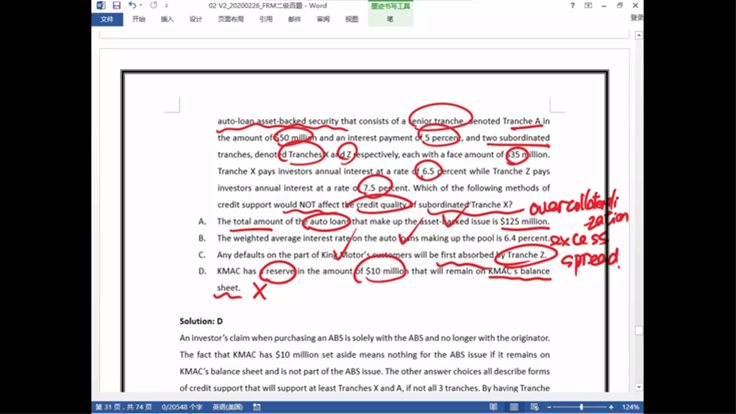Click 'An investor's claim' in the solution paragraph

tap(214, 338)
